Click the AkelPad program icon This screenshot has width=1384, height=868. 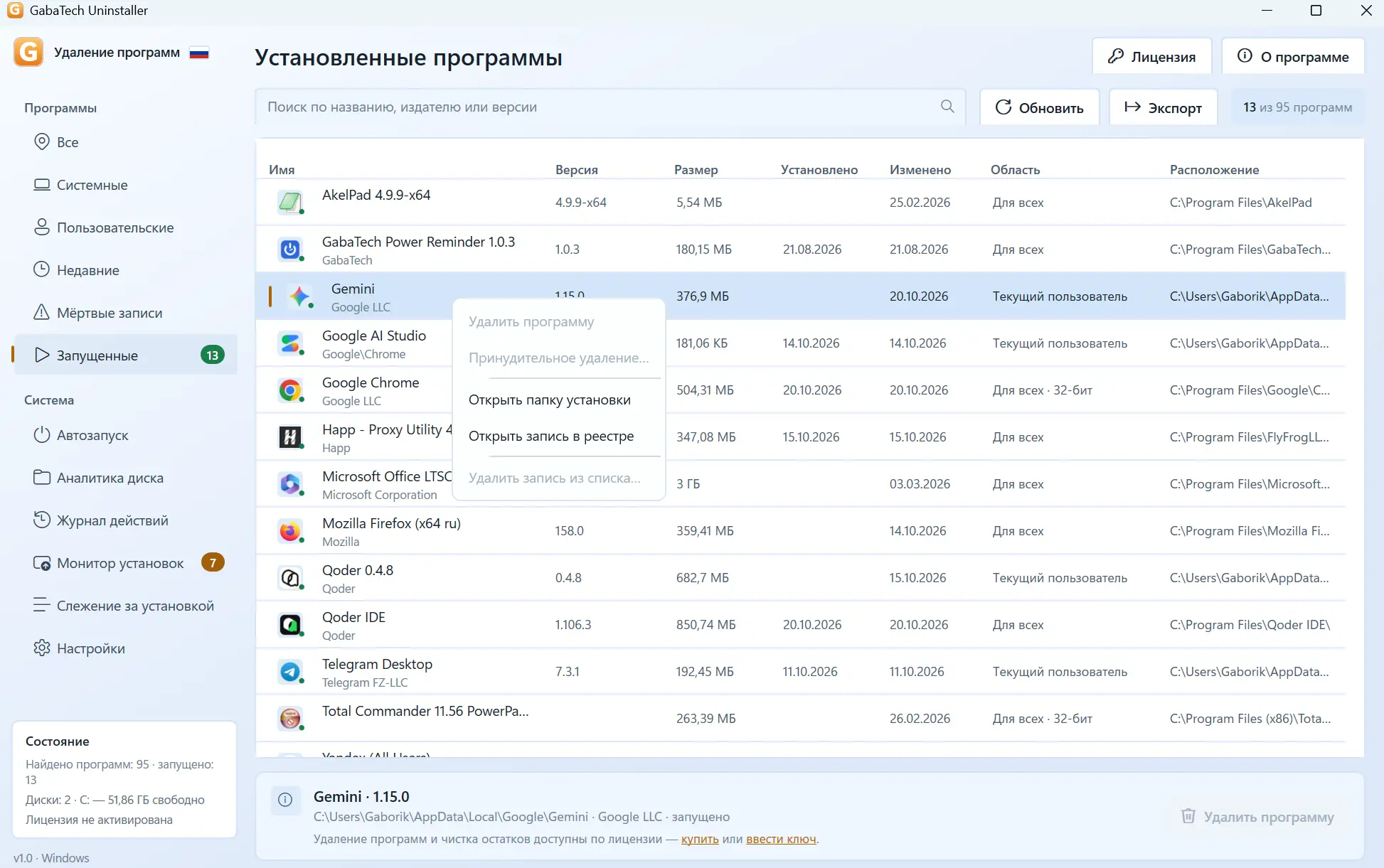[x=290, y=203]
